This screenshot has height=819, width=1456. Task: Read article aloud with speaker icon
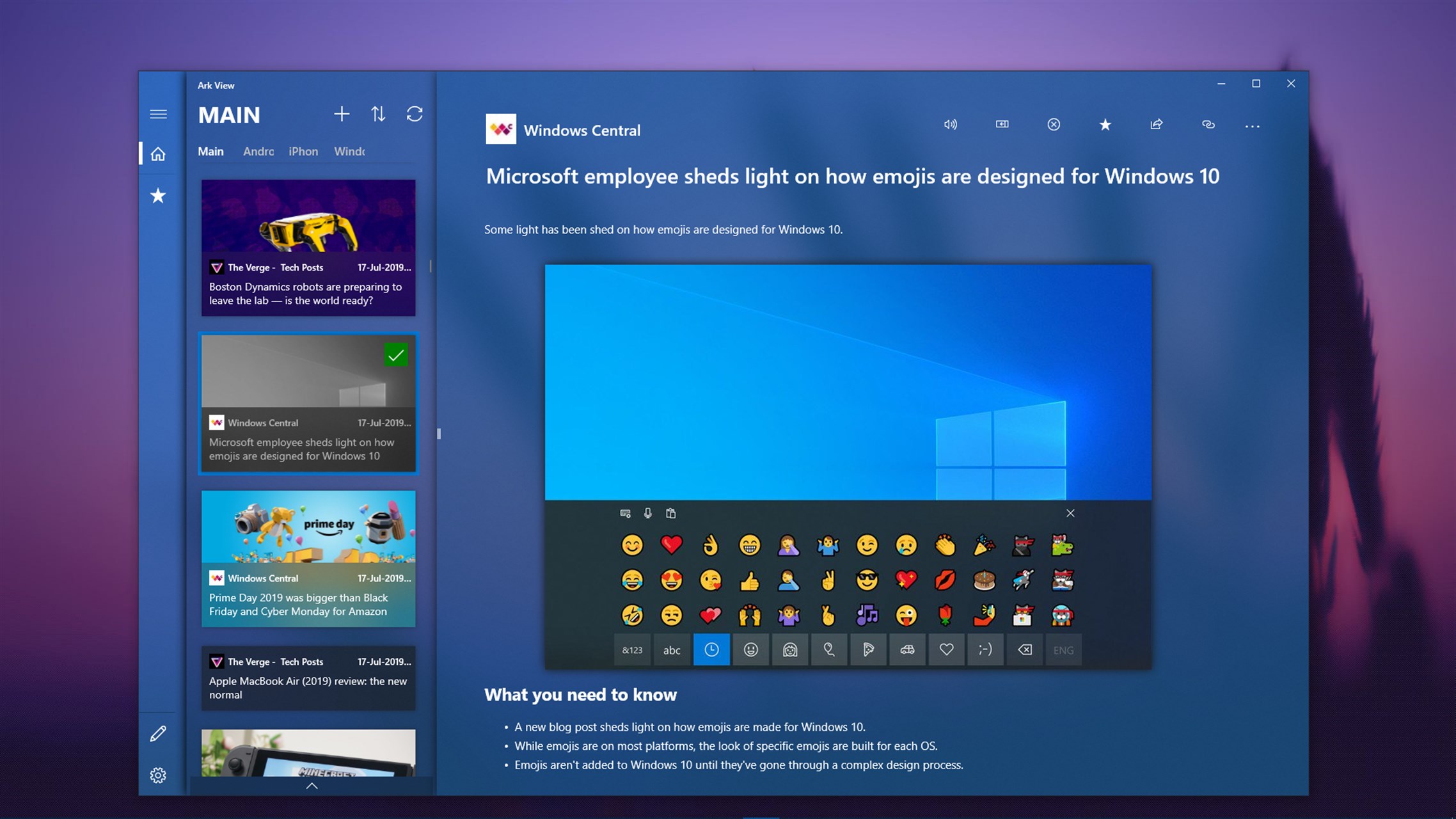(x=951, y=125)
